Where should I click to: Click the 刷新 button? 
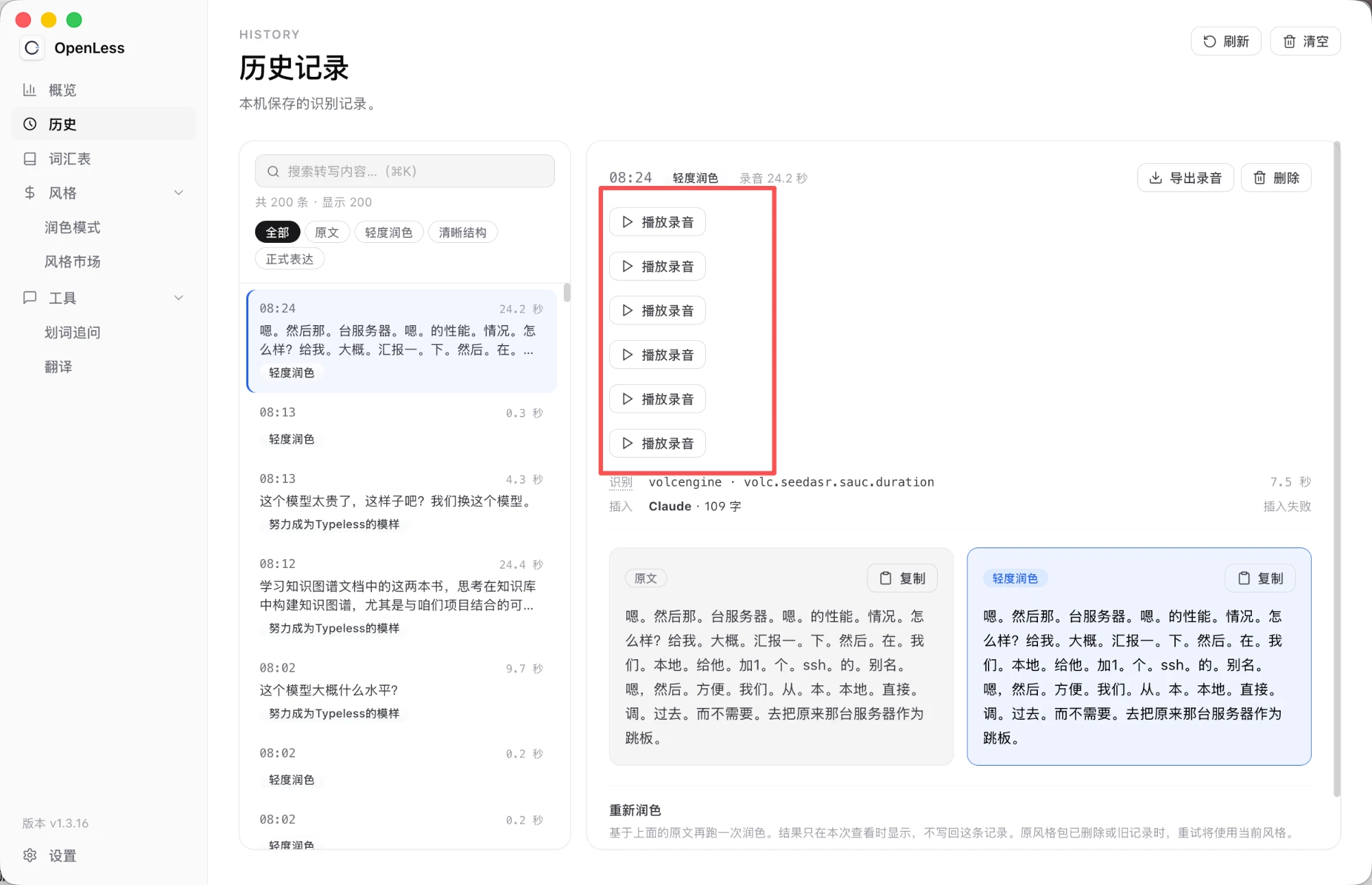pos(1226,42)
